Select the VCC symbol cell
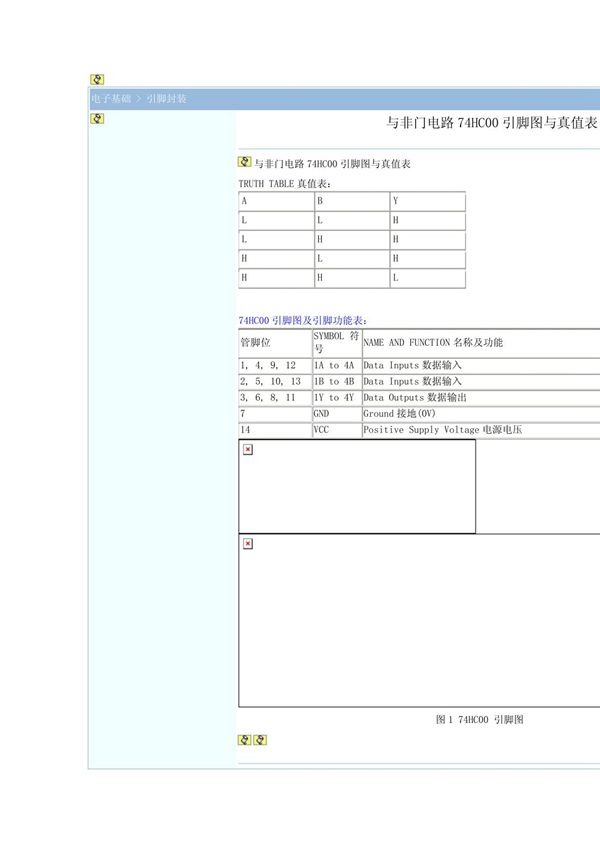 tap(337, 430)
